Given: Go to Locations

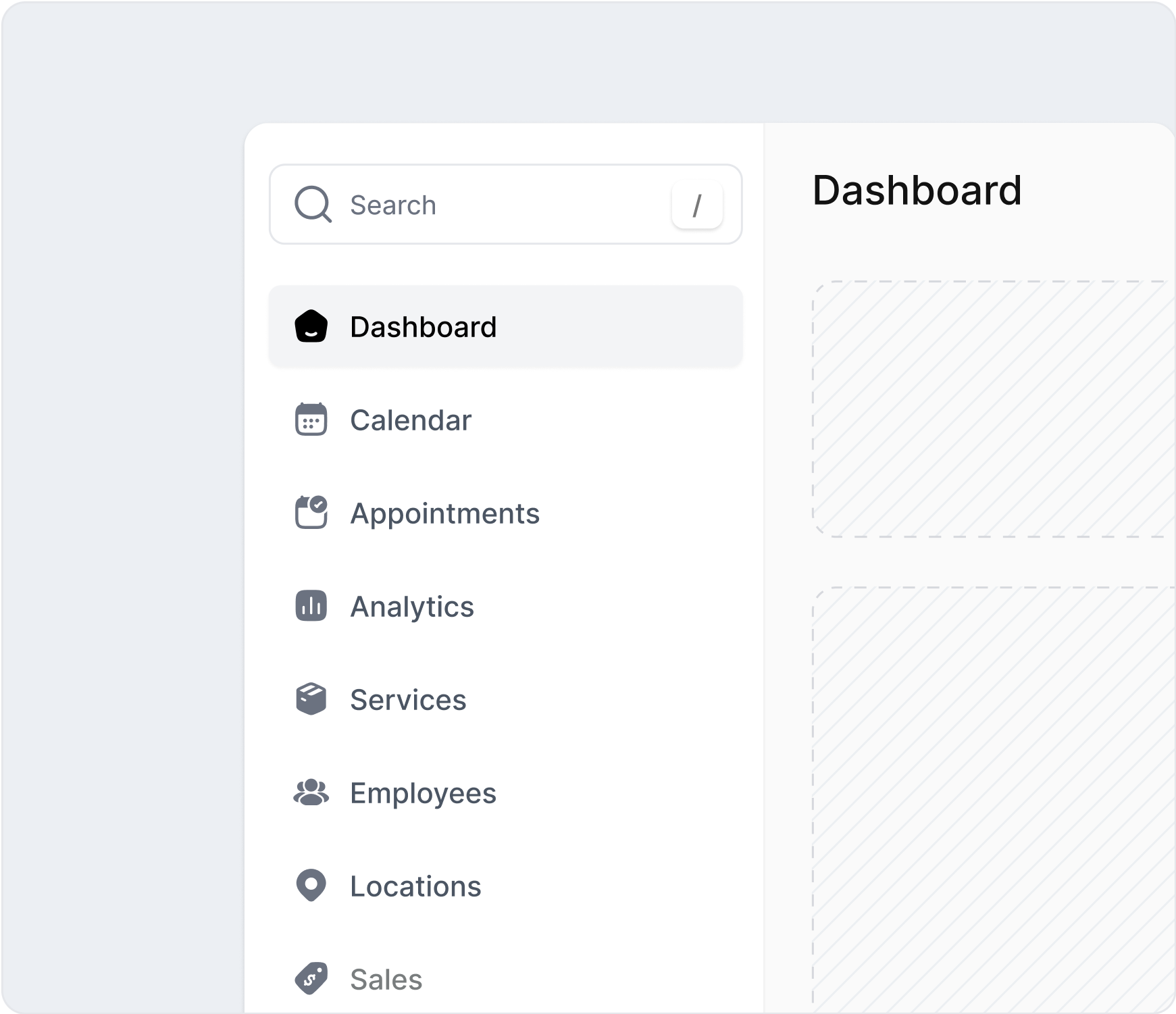Looking at the screenshot, I should tap(415, 887).
